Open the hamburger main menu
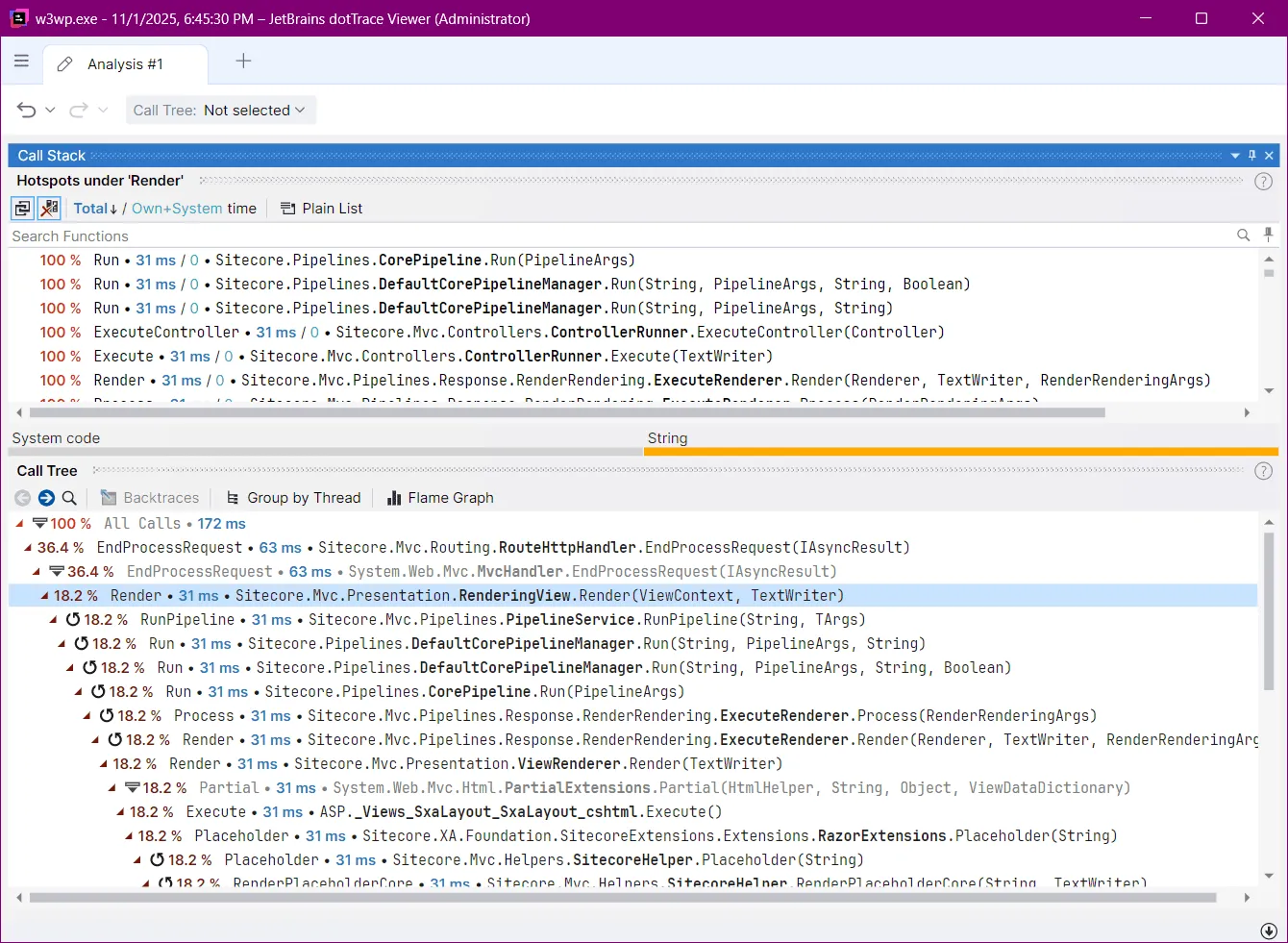 tap(21, 62)
